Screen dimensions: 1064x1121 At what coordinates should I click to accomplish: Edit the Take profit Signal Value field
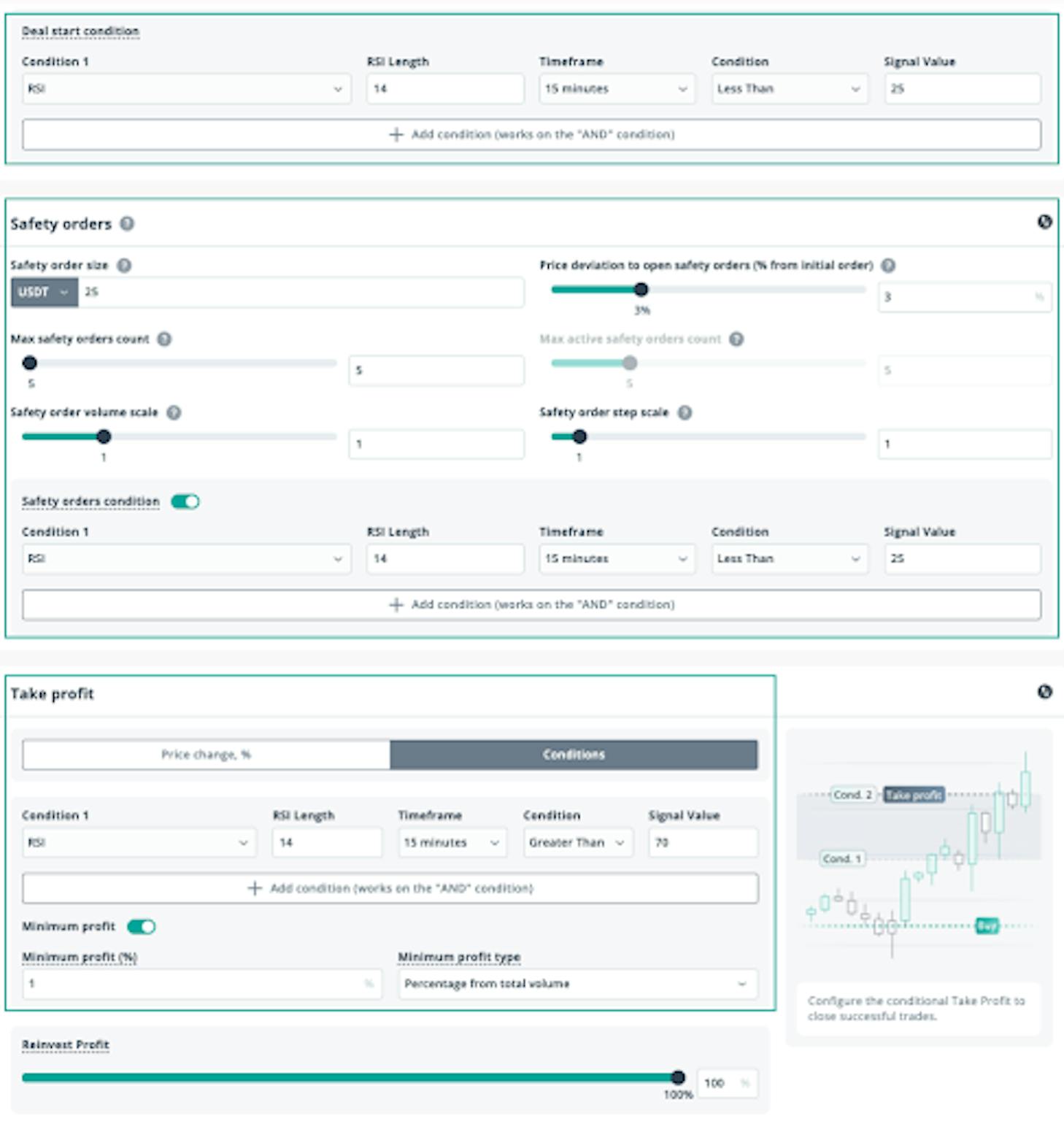tap(702, 842)
